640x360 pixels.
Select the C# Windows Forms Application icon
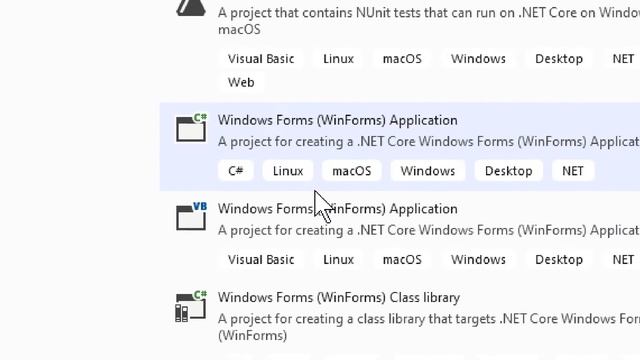[x=191, y=128]
